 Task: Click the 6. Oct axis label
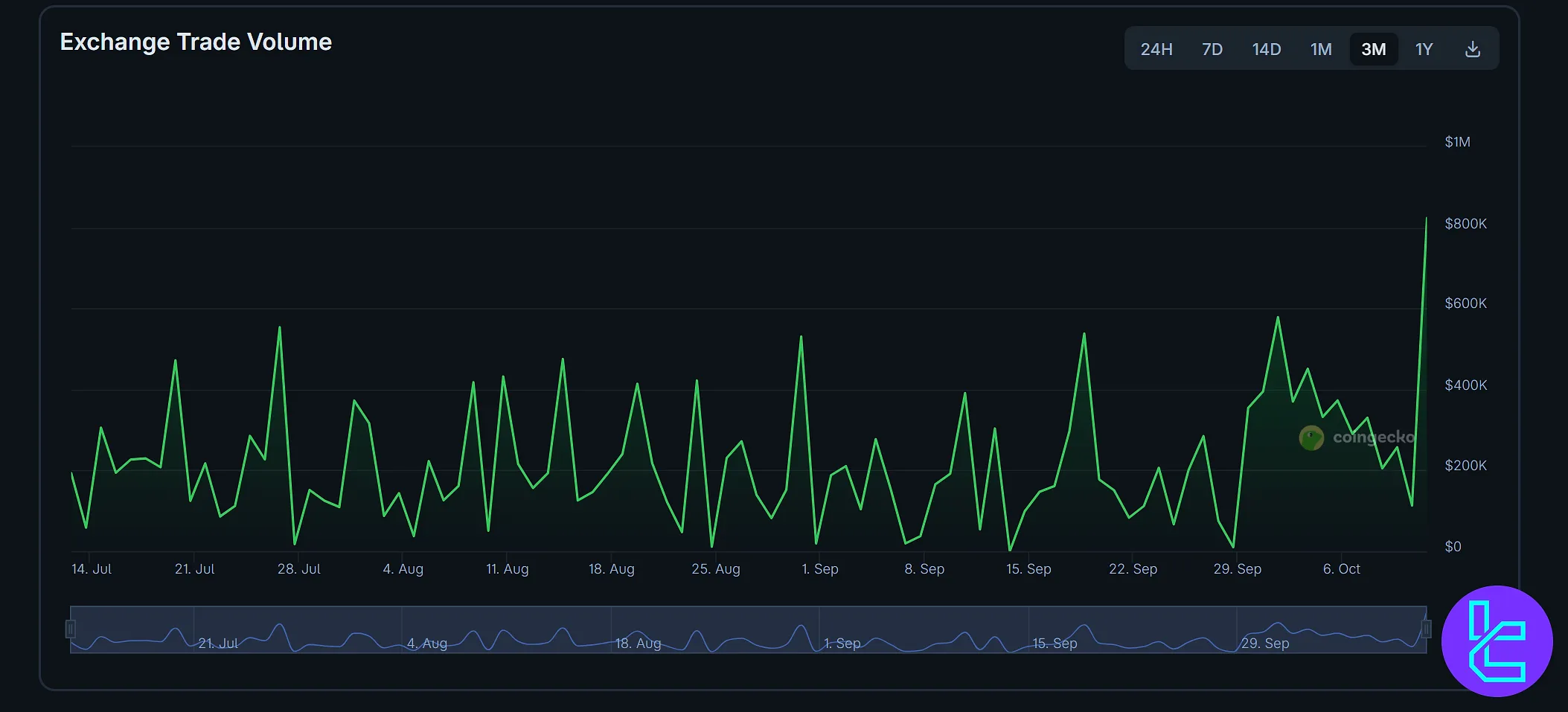click(1343, 568)
